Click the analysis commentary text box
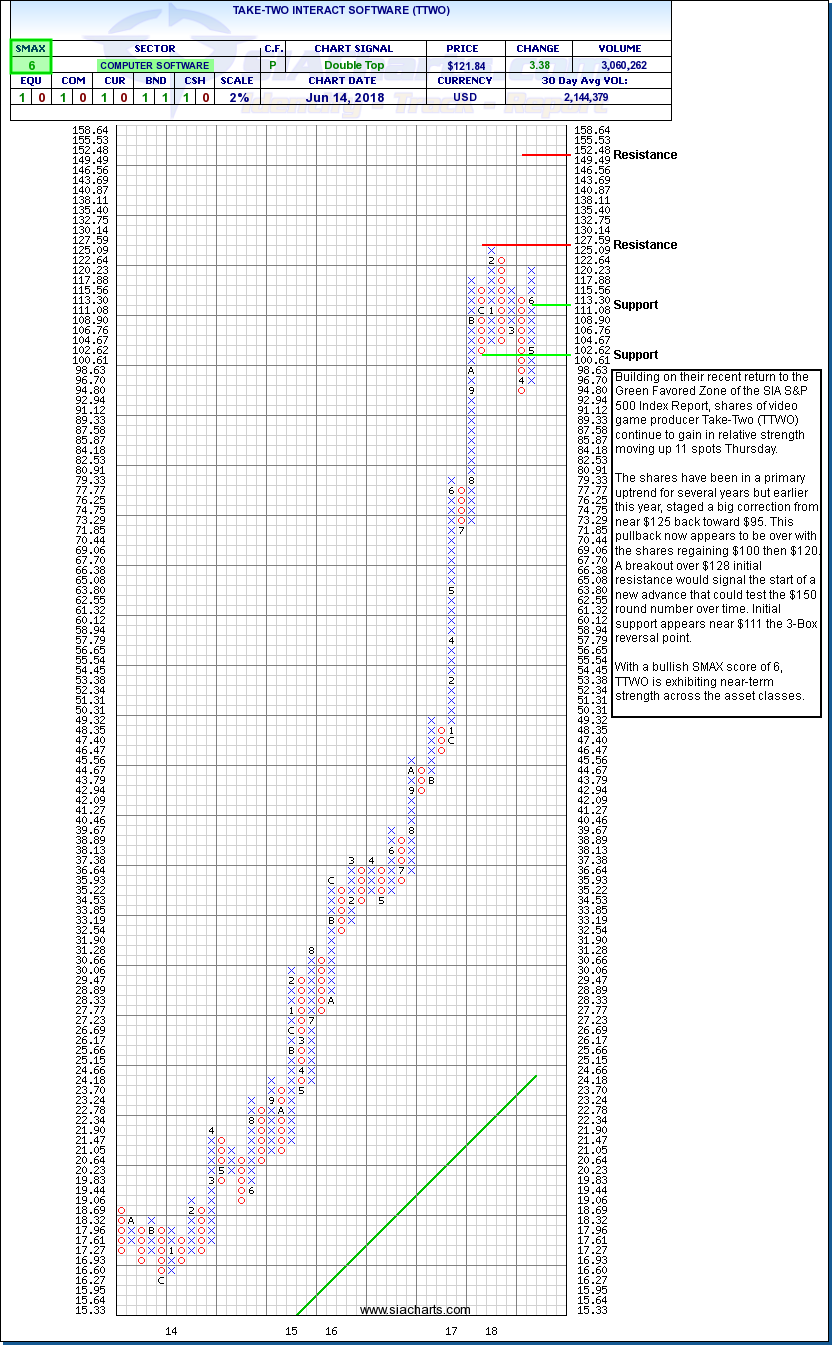 point(716,543)
